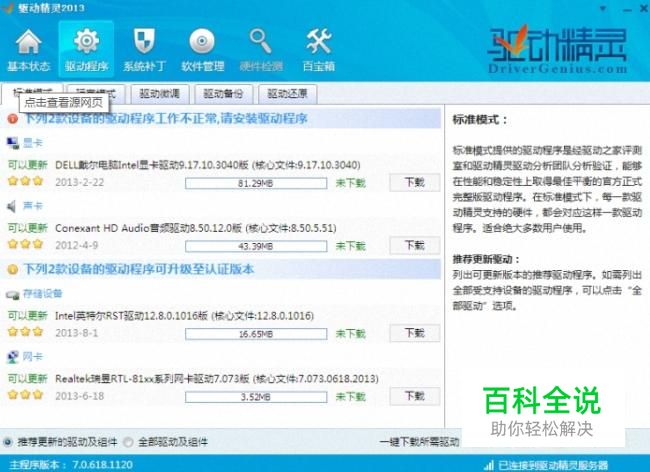Viewport: 650px width, 472px height.
Task: Download the Conexant HD Audio driver
Action: [415, 245]
